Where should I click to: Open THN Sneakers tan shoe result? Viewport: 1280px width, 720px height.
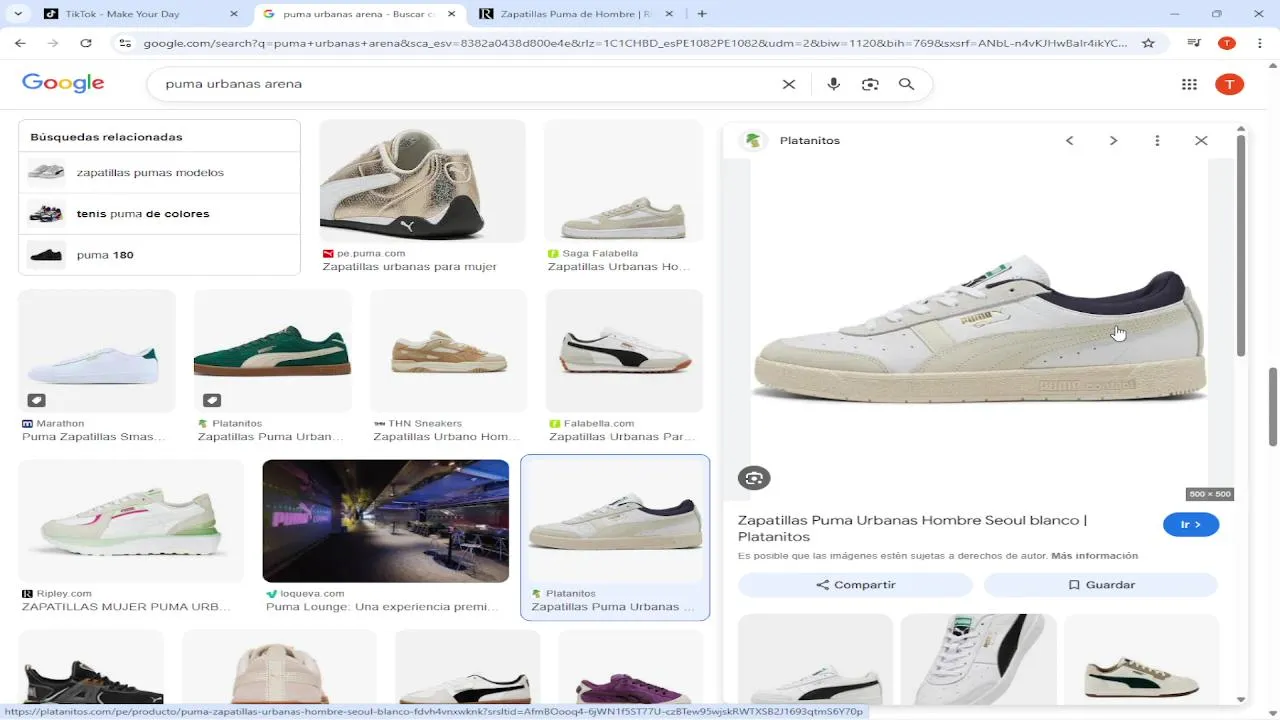448,351
